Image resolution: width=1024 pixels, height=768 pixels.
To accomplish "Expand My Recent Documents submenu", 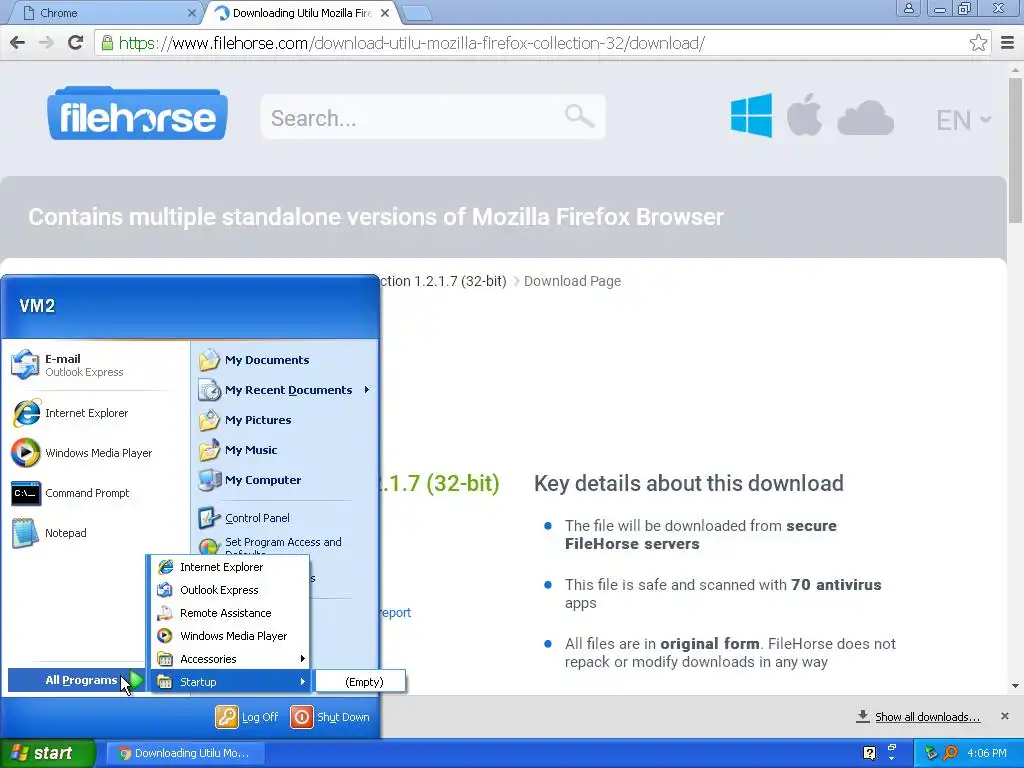I will pos(285,390).
